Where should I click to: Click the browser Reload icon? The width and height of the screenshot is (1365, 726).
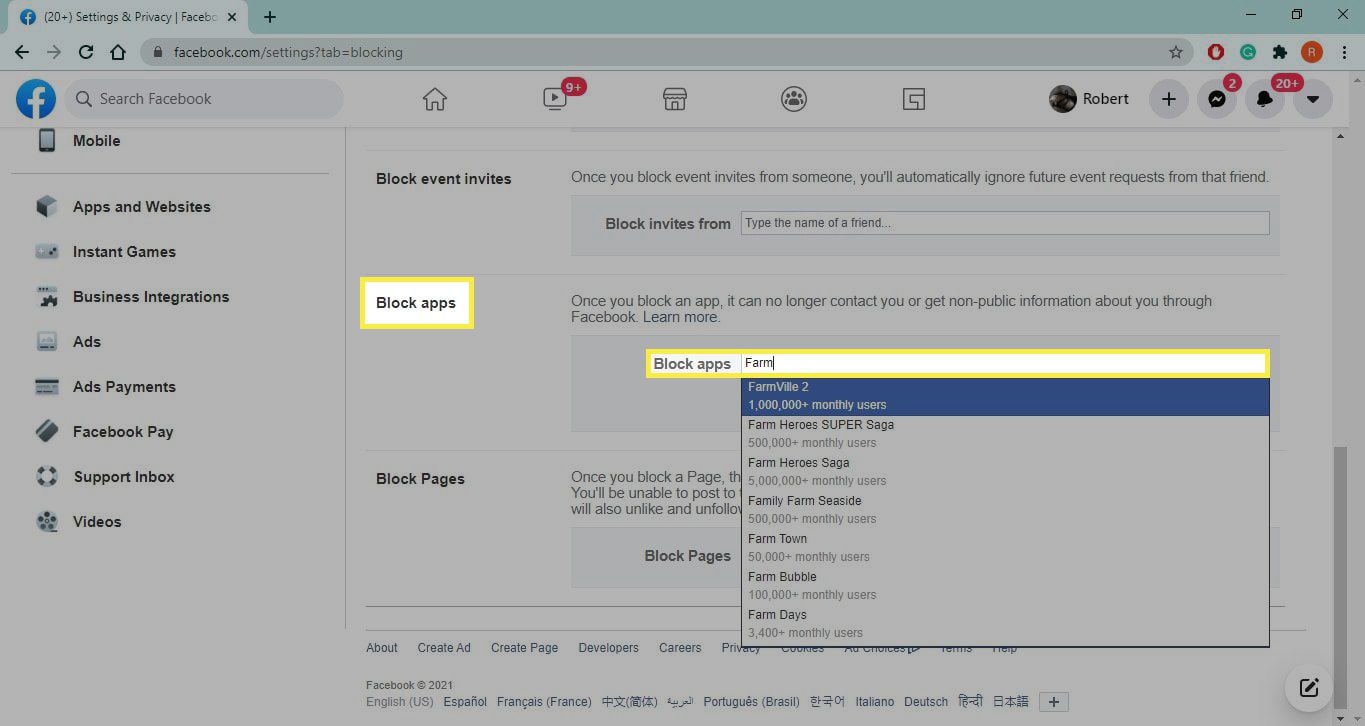coord(86,52)
